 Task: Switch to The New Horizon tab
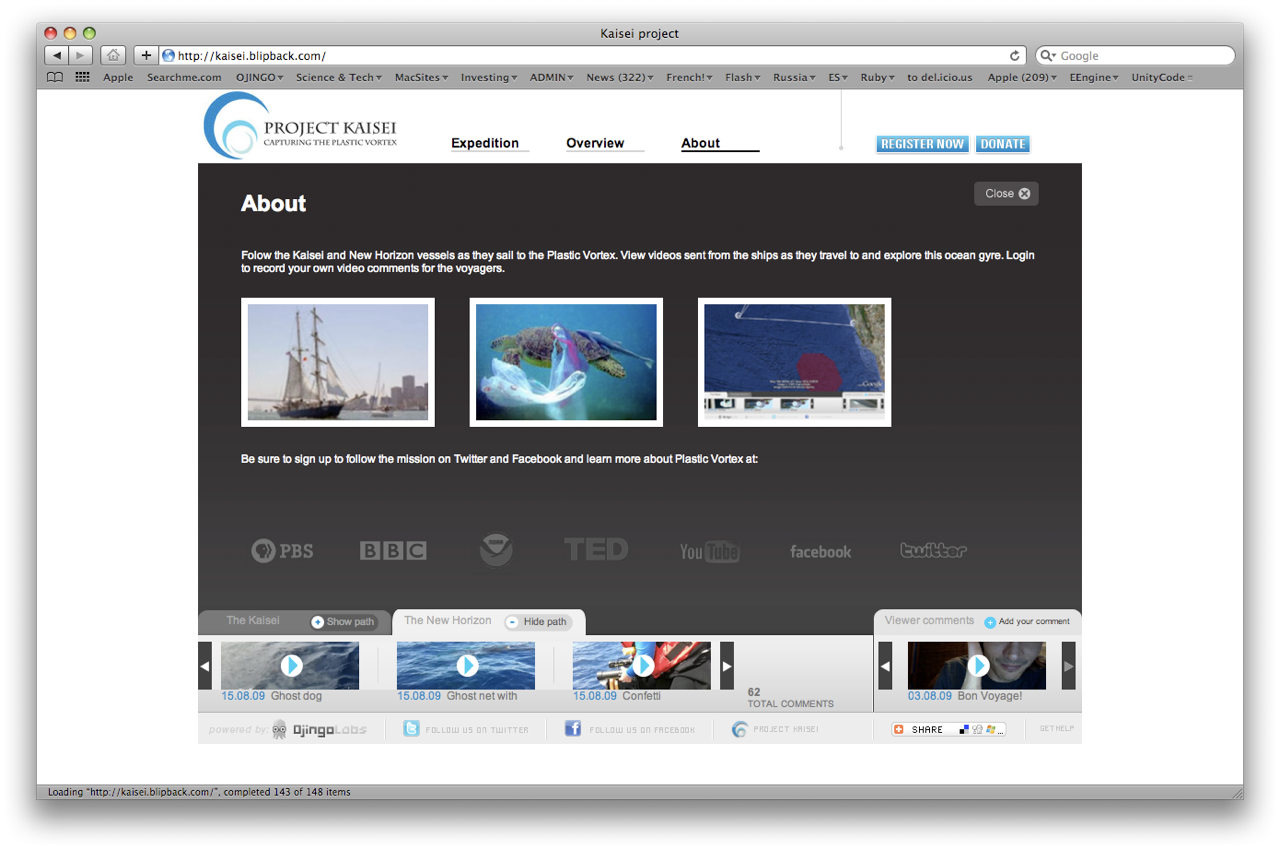pos(448,621)
